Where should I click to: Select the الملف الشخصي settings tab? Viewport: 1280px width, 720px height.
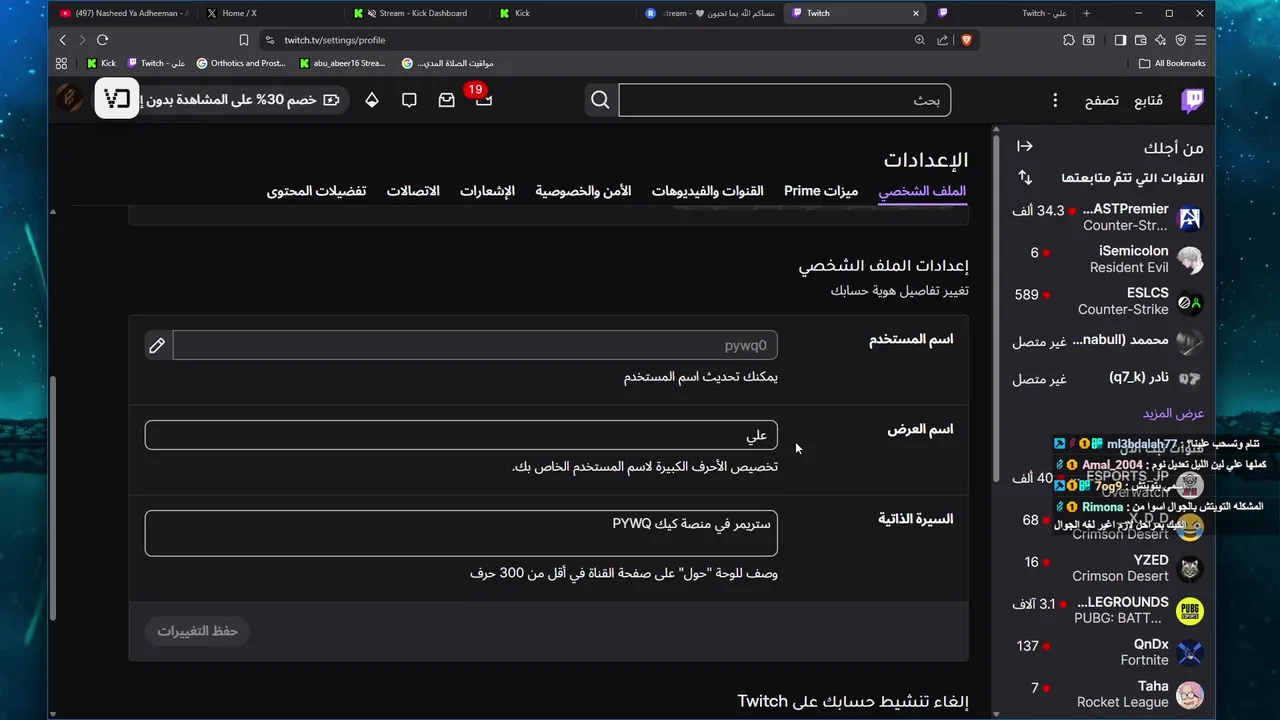click(922, 191)
